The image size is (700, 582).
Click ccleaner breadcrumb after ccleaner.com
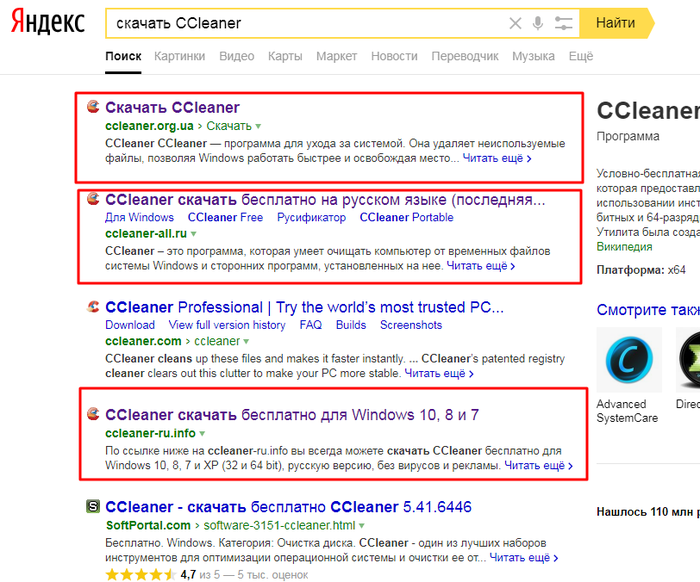(217, 341)
